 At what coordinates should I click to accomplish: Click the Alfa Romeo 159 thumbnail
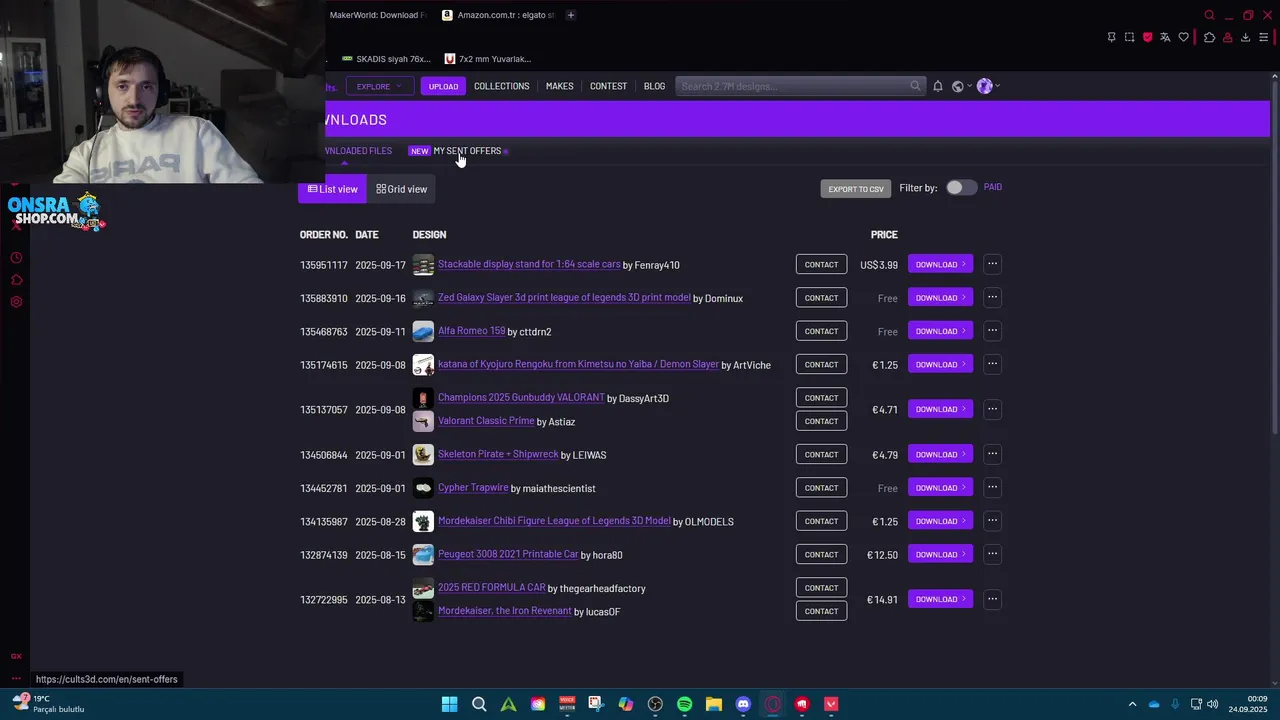423,331
